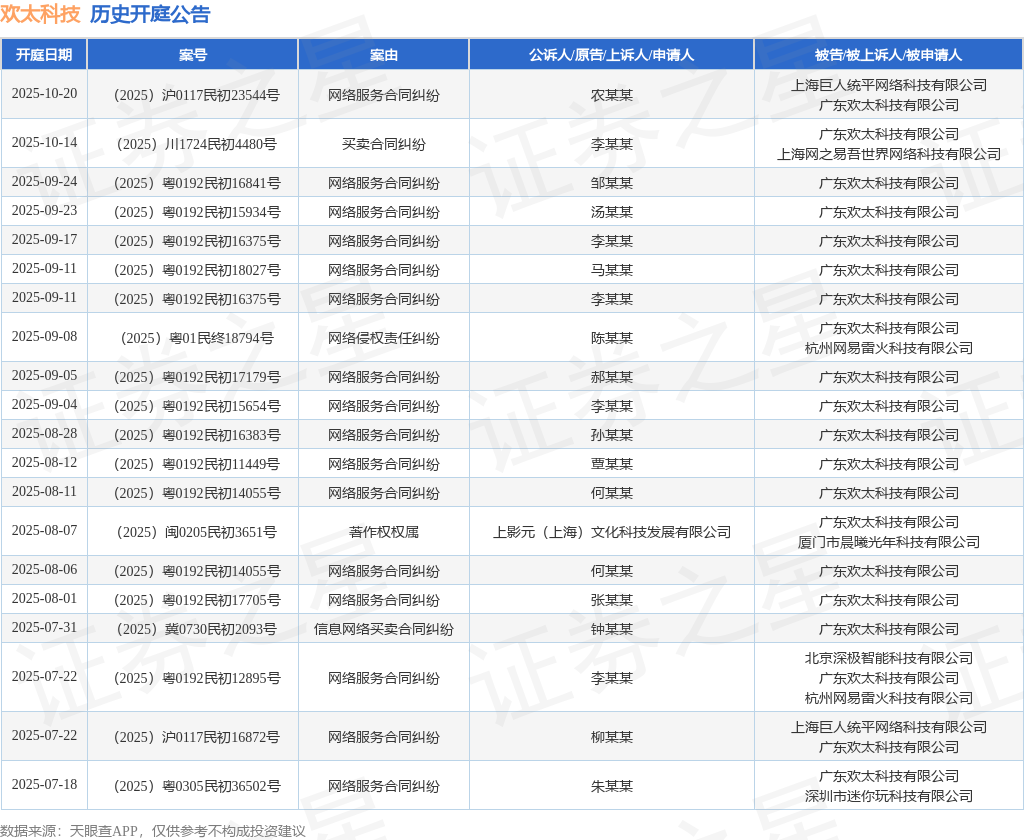The width and height of the screenshot is (1024, 840).
Task: Click plaintiff 朱某某
Action: [x=611, y=786]
